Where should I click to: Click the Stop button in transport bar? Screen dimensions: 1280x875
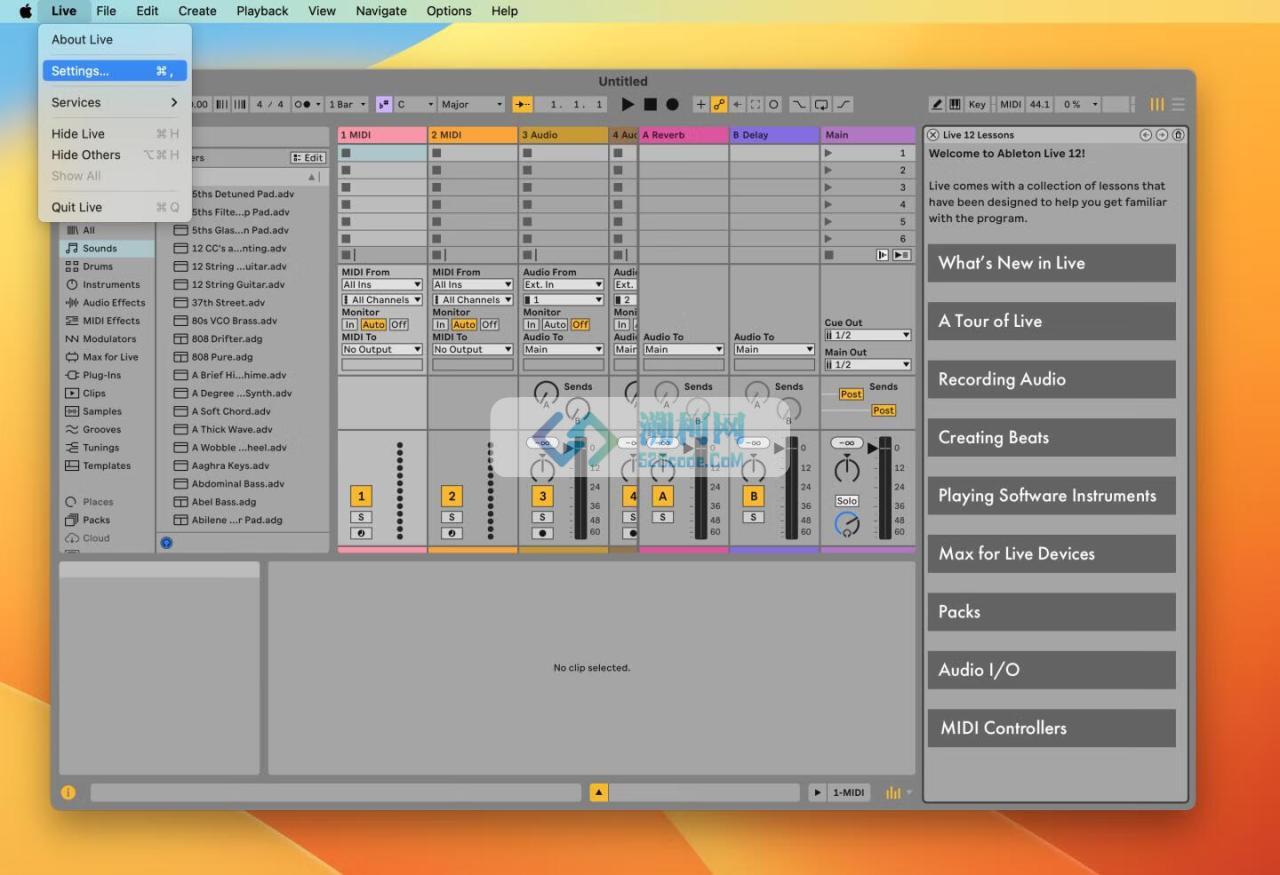(650, 104)
